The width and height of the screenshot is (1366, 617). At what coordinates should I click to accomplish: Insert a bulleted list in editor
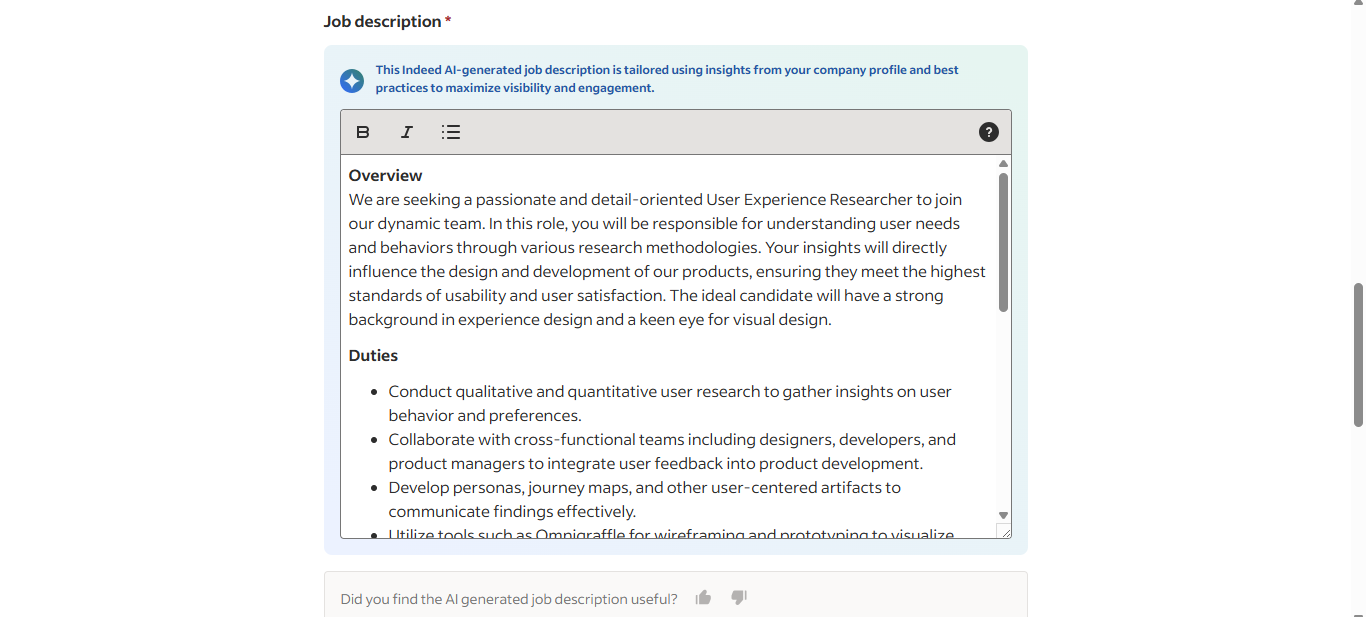(x=451, y=132)
